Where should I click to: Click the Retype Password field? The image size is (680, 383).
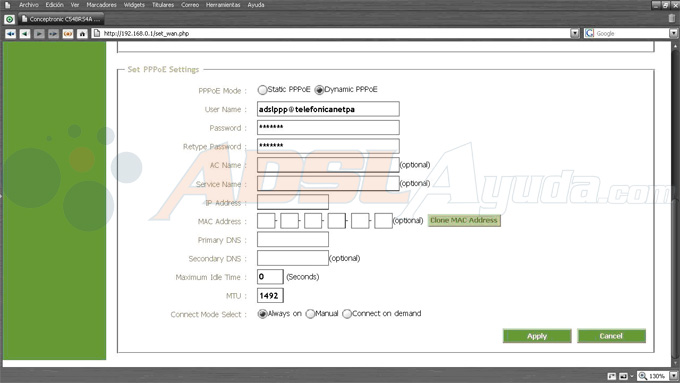[328, 146]
